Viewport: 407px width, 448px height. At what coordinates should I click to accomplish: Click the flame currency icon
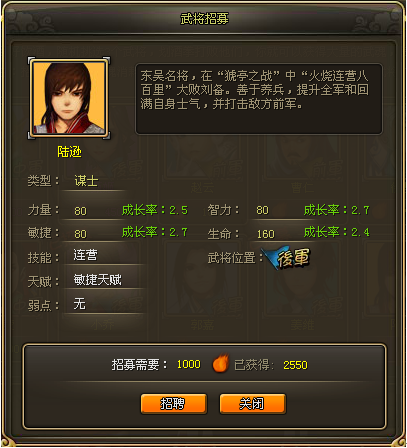click(221, 363)
